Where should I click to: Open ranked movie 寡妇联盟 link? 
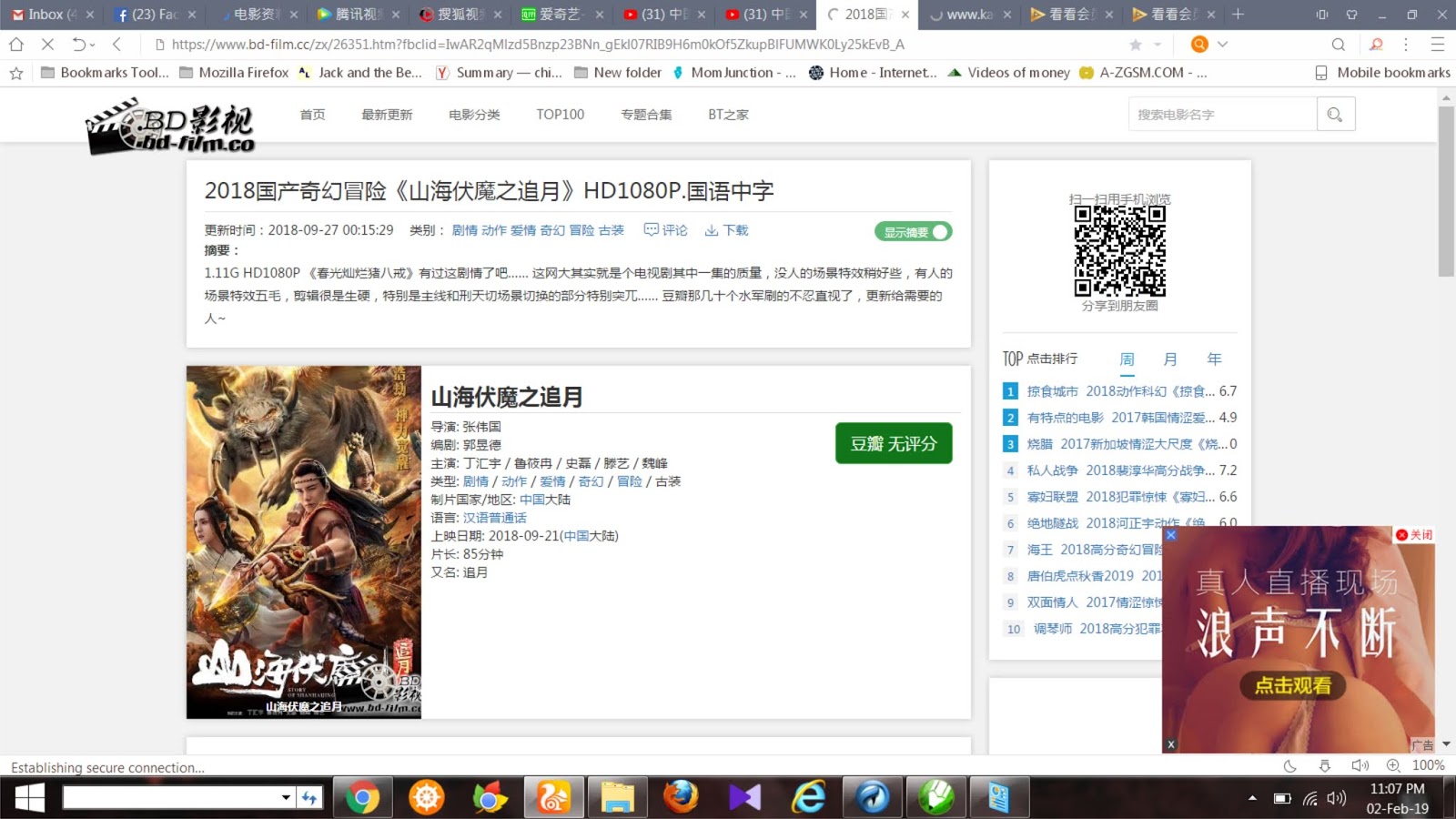1121,497
